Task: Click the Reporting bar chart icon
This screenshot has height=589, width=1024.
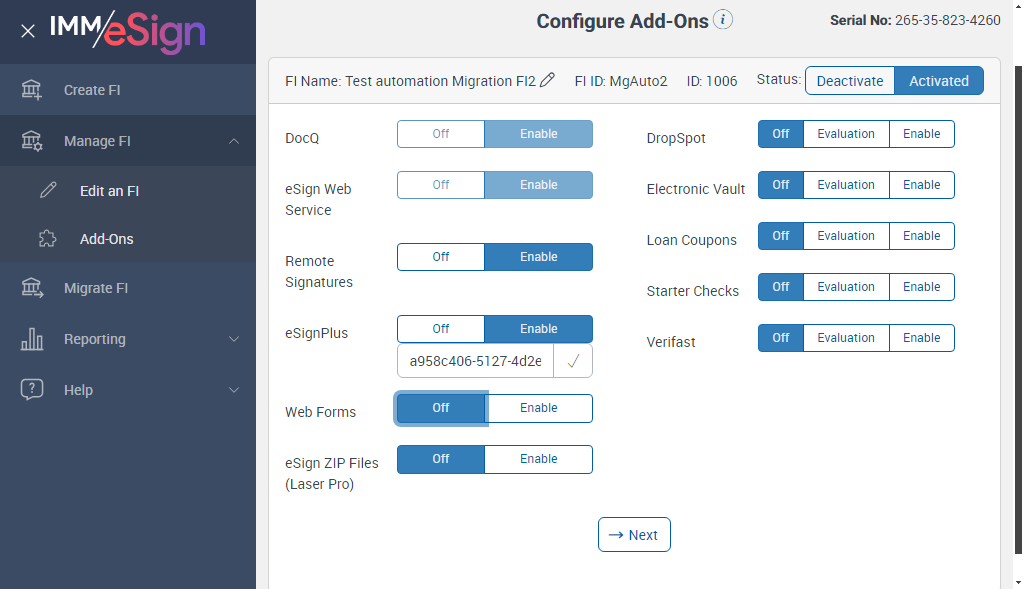Action: tap(32, 339)
